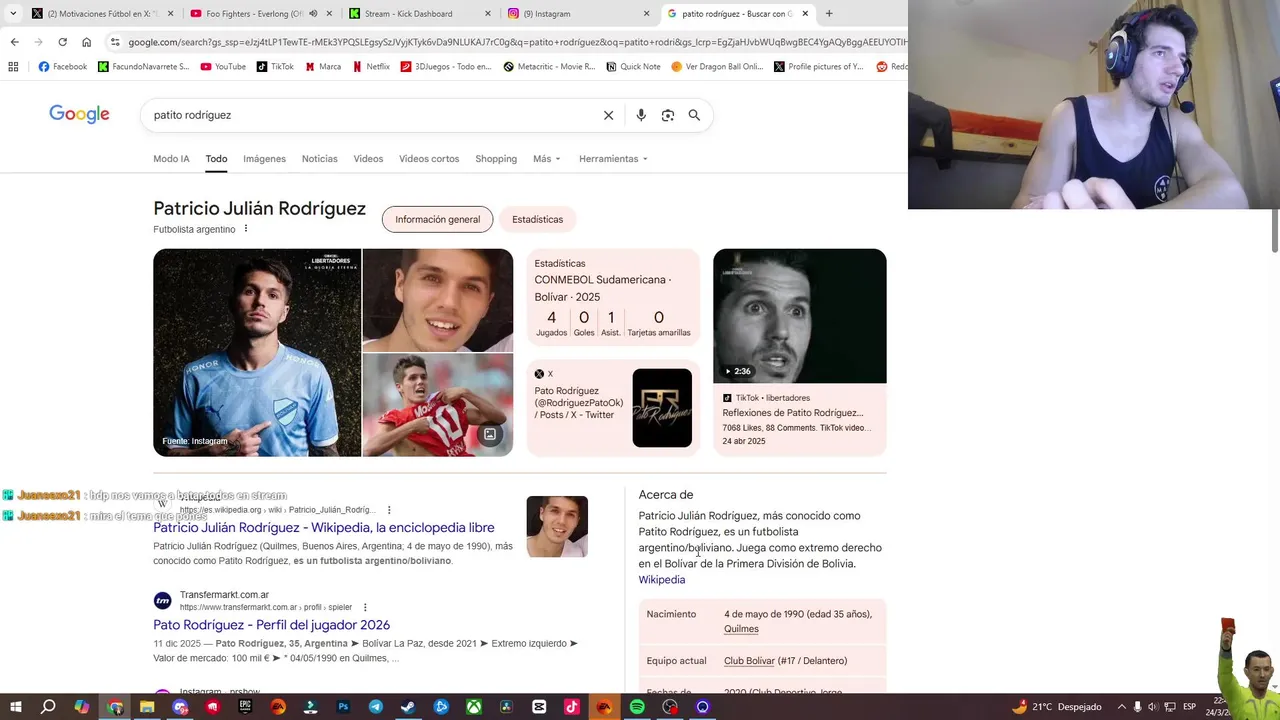Select the Videos cortos search tab
Viewport: 1280px width, 720px height.
(x=429, y=159)
